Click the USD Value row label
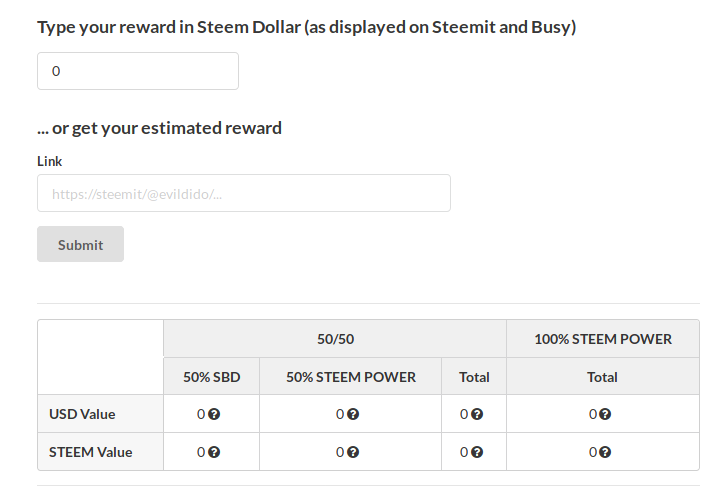The image size is (720, 495). click(82, 414)
